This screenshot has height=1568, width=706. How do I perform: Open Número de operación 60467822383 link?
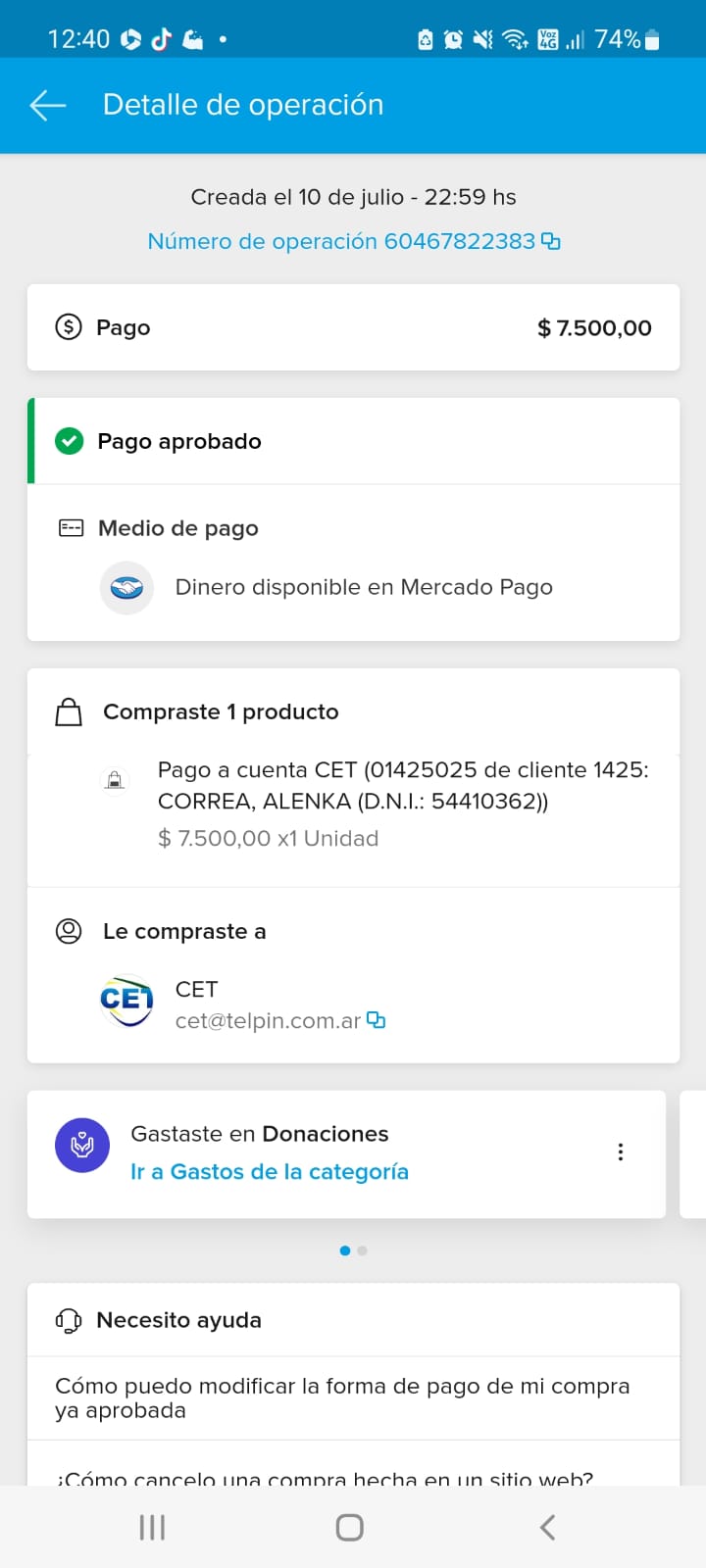[341, 241]
